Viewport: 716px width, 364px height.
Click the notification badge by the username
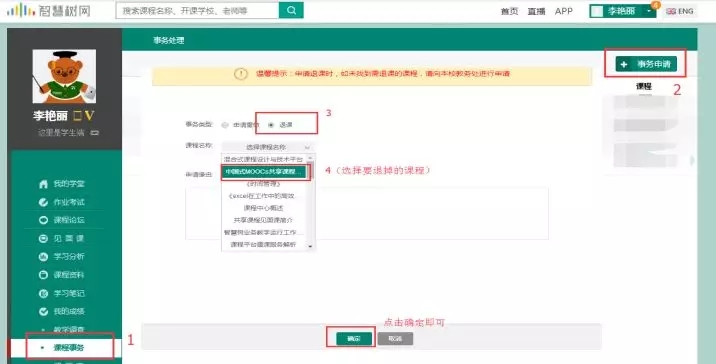click(x=656, y=5)
